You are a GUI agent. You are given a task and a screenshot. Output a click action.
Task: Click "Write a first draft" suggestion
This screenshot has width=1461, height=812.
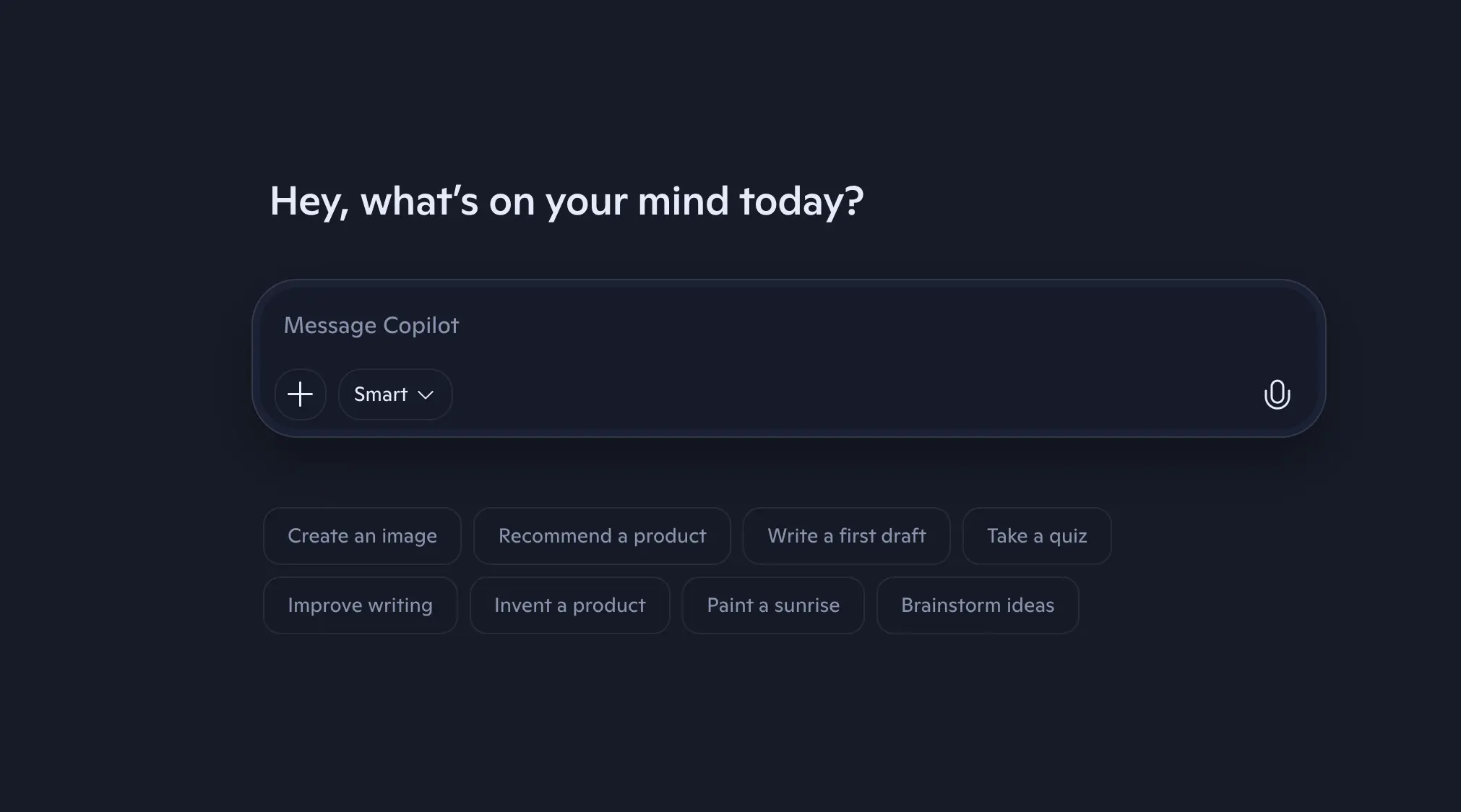(846, 536)
